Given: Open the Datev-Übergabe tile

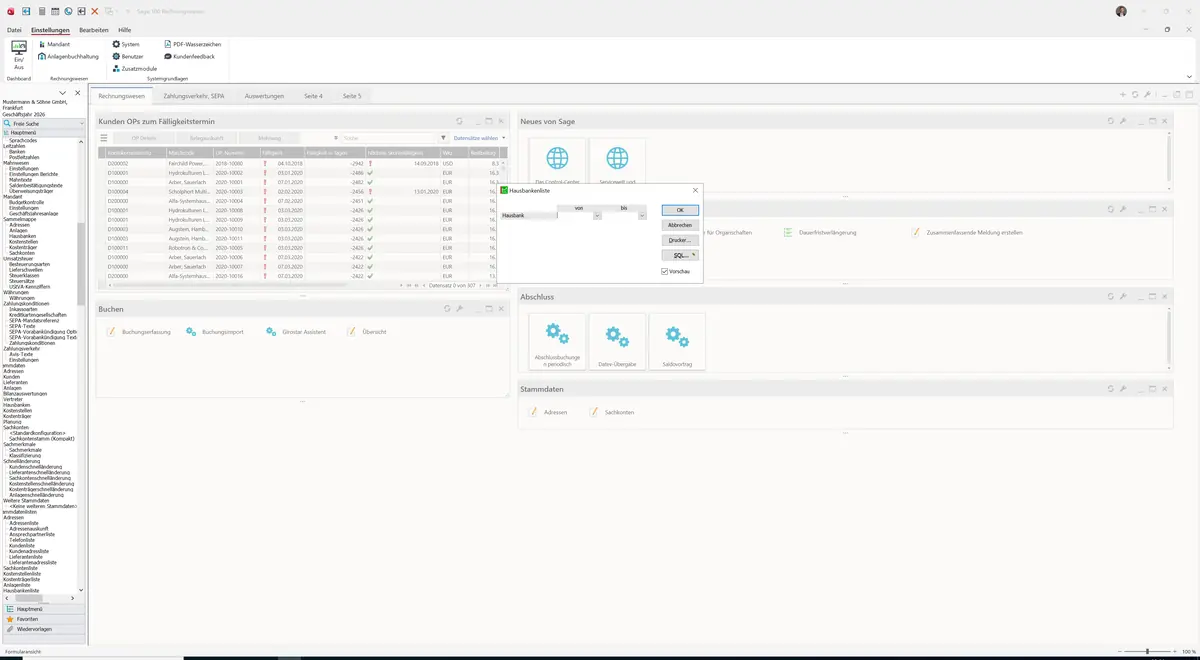Looking at the screenshot, I should click(617, 342).
